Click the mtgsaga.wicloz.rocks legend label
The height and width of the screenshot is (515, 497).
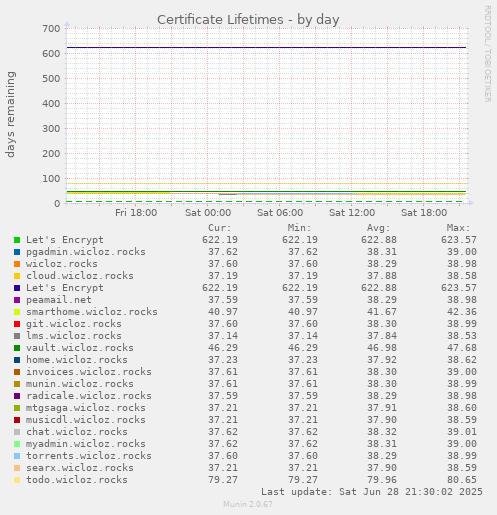click(x=86, y=408)
